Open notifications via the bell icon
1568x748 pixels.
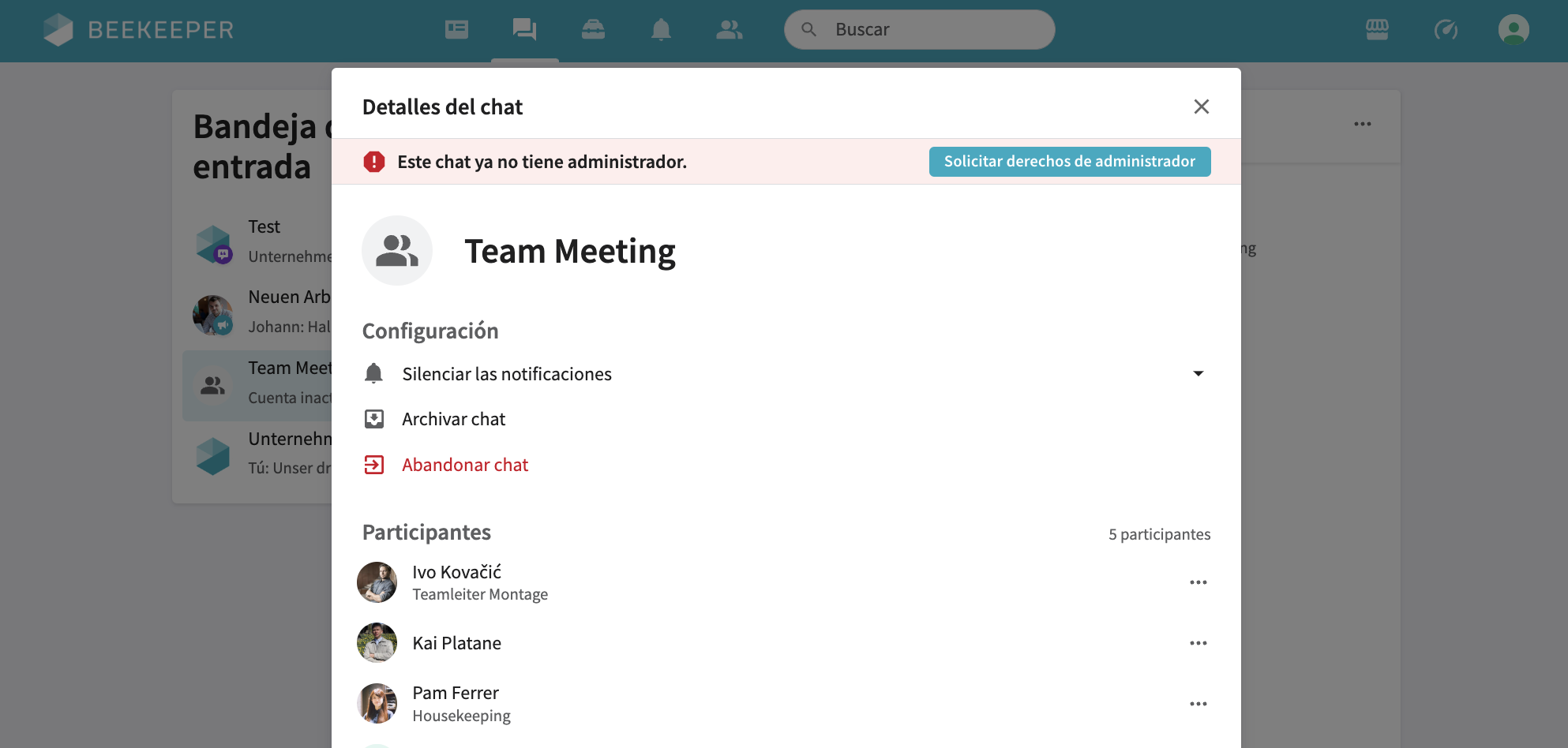point(661,29)
